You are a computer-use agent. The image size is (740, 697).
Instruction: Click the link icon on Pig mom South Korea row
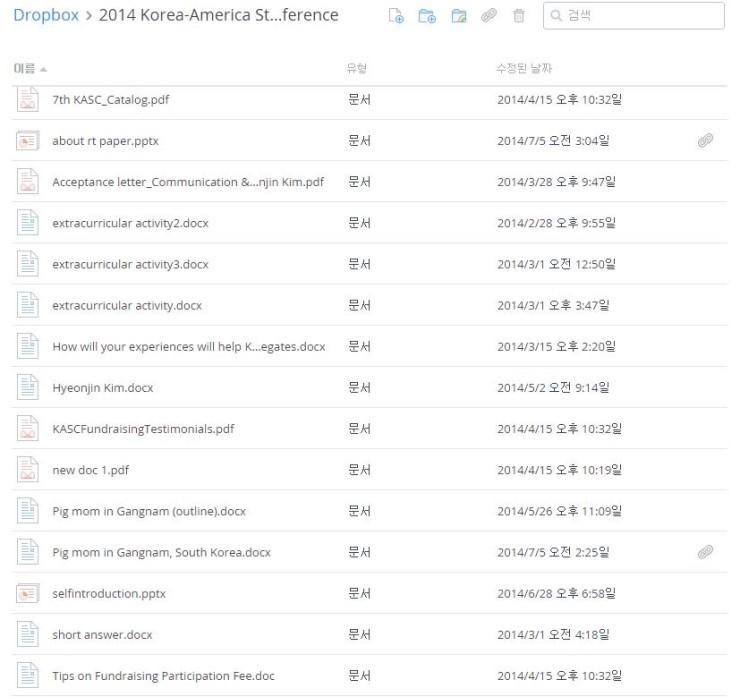click(705, 552)
